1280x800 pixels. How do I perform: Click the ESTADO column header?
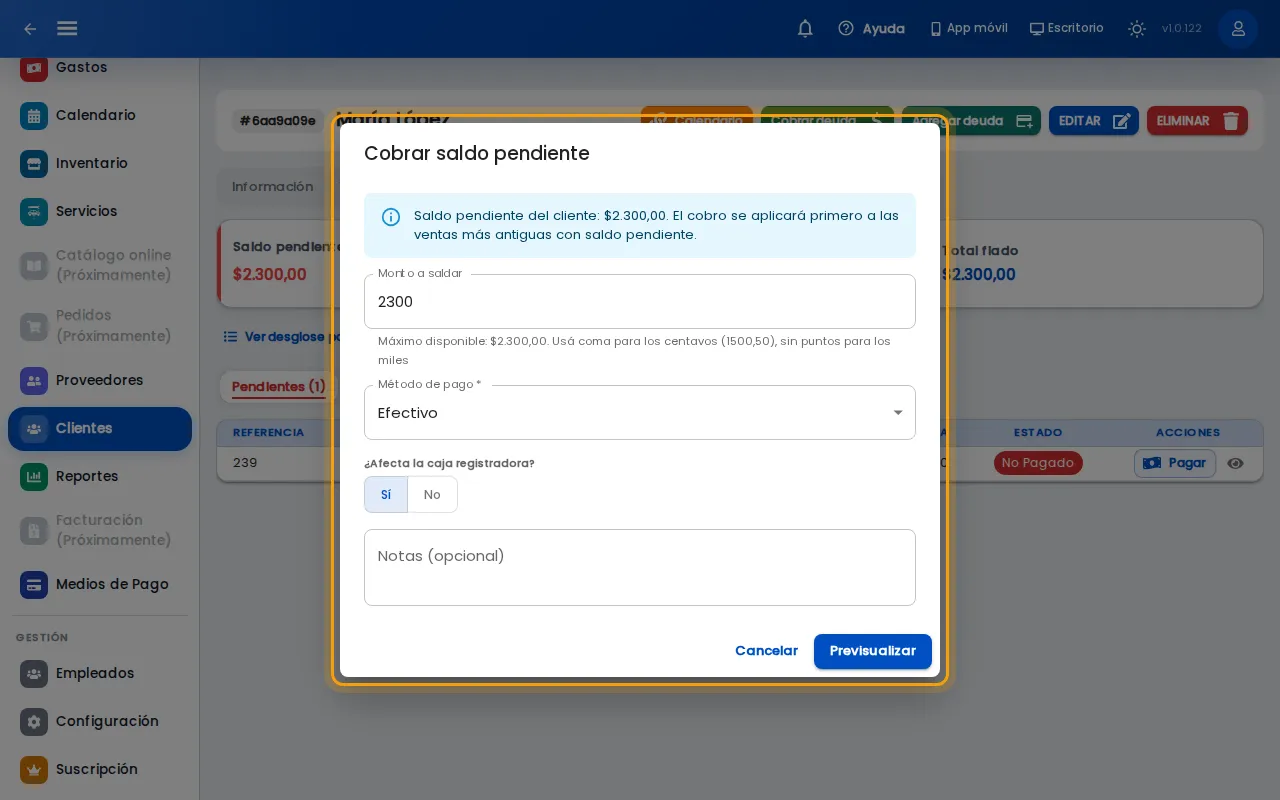[1038, 433]
